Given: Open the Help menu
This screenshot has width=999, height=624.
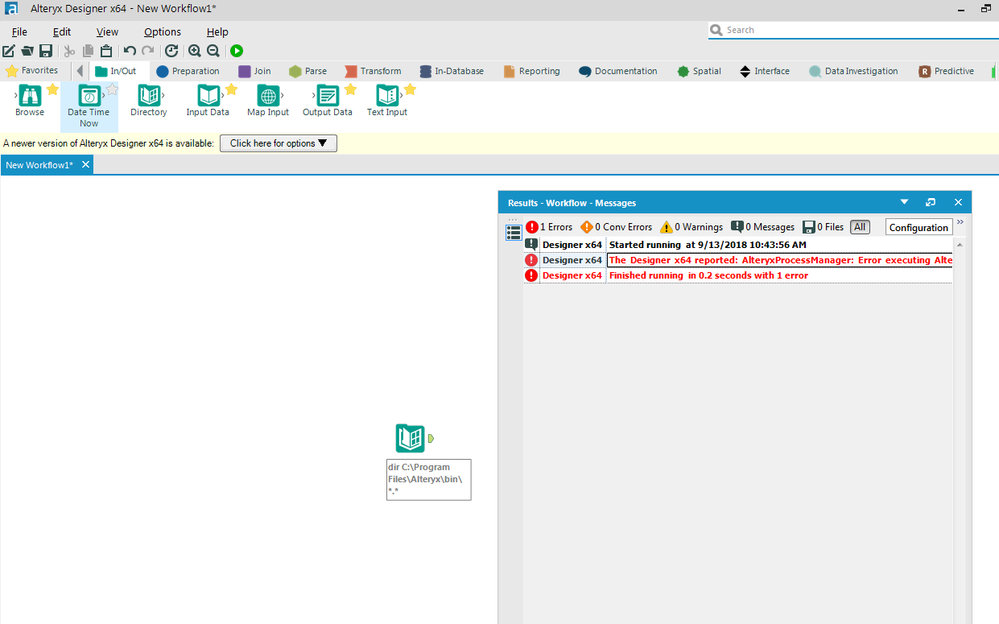Looking at the screenshot, I should click(x=217, y=32).
